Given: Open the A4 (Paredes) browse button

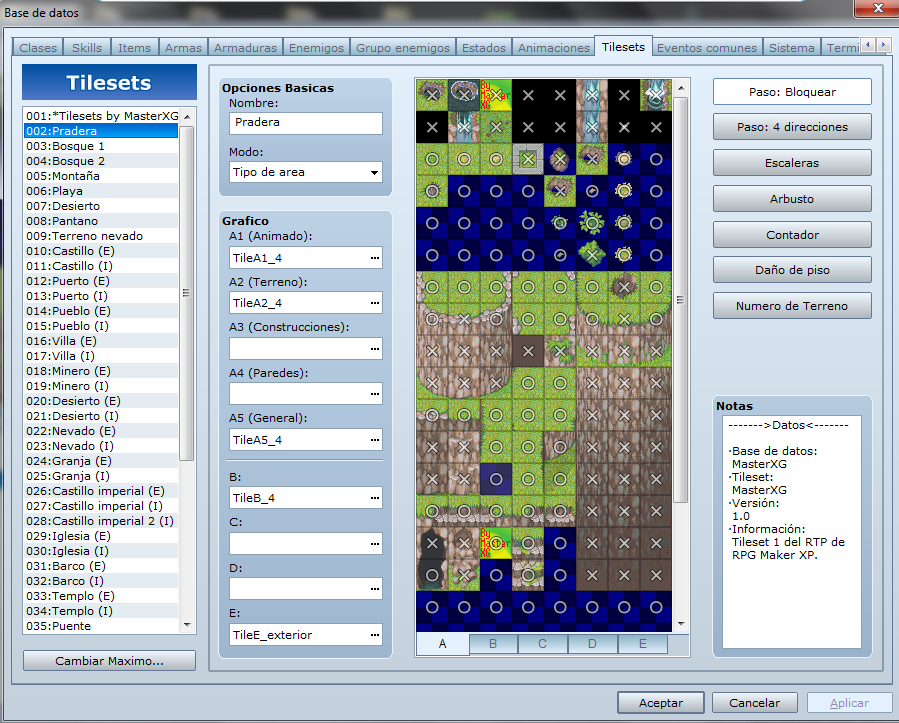Looking at the screenshot, I should click(374, 394).
